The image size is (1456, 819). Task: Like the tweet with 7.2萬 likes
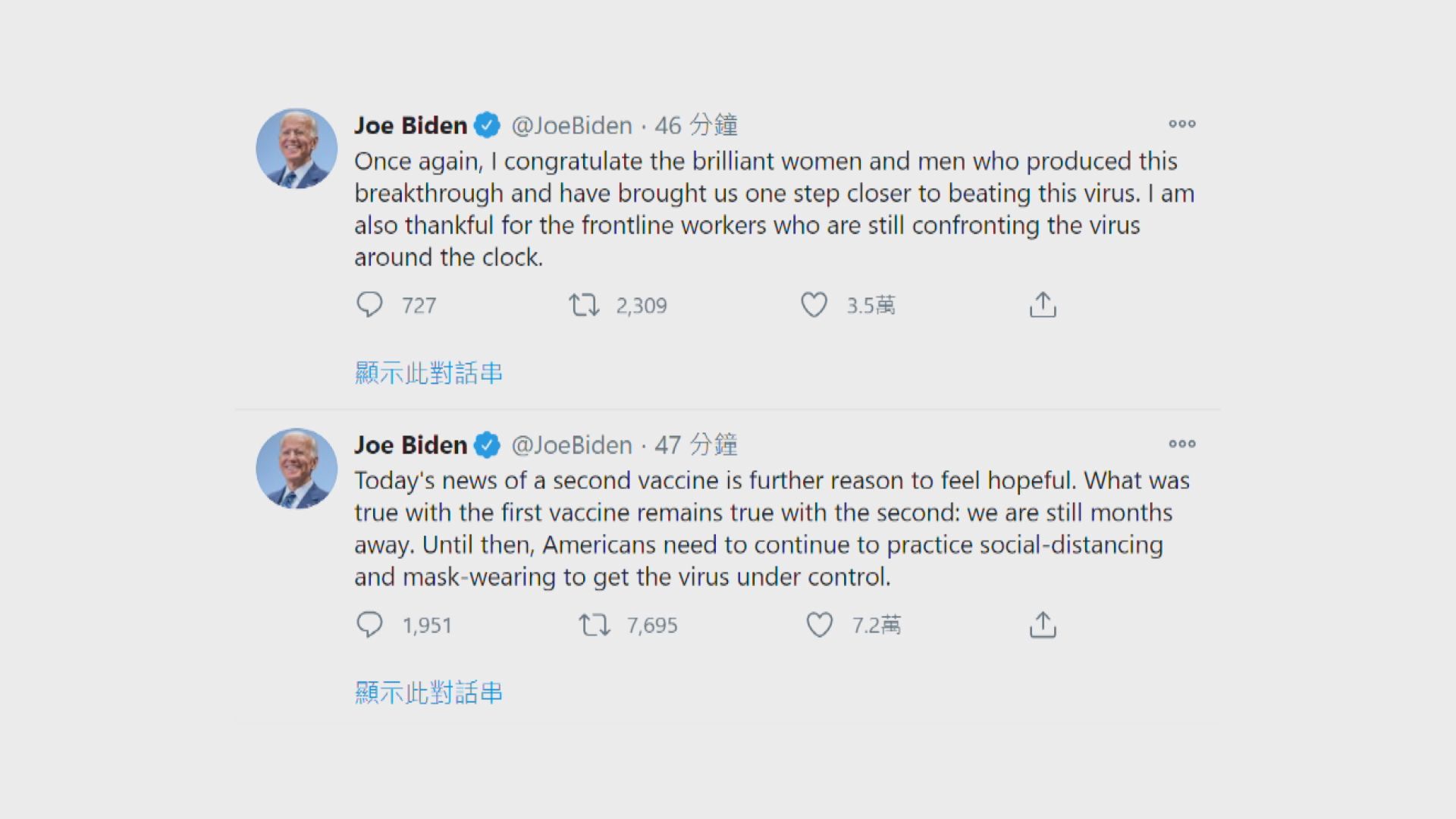[820, 625]
